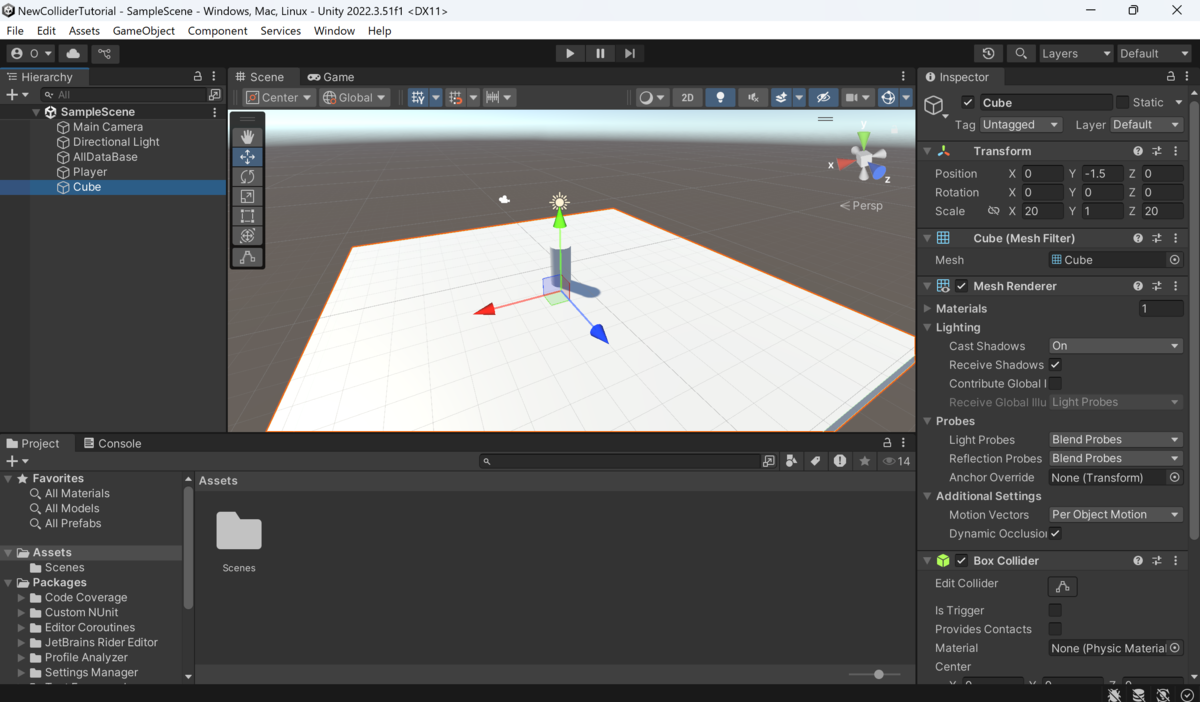Select AllDataBase in Hierarchy

(x=105, y=157)
